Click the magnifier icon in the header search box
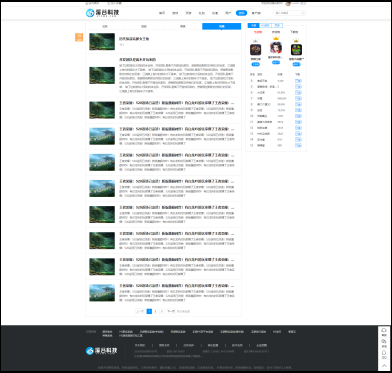392x373 pixels. coord(303,13)
